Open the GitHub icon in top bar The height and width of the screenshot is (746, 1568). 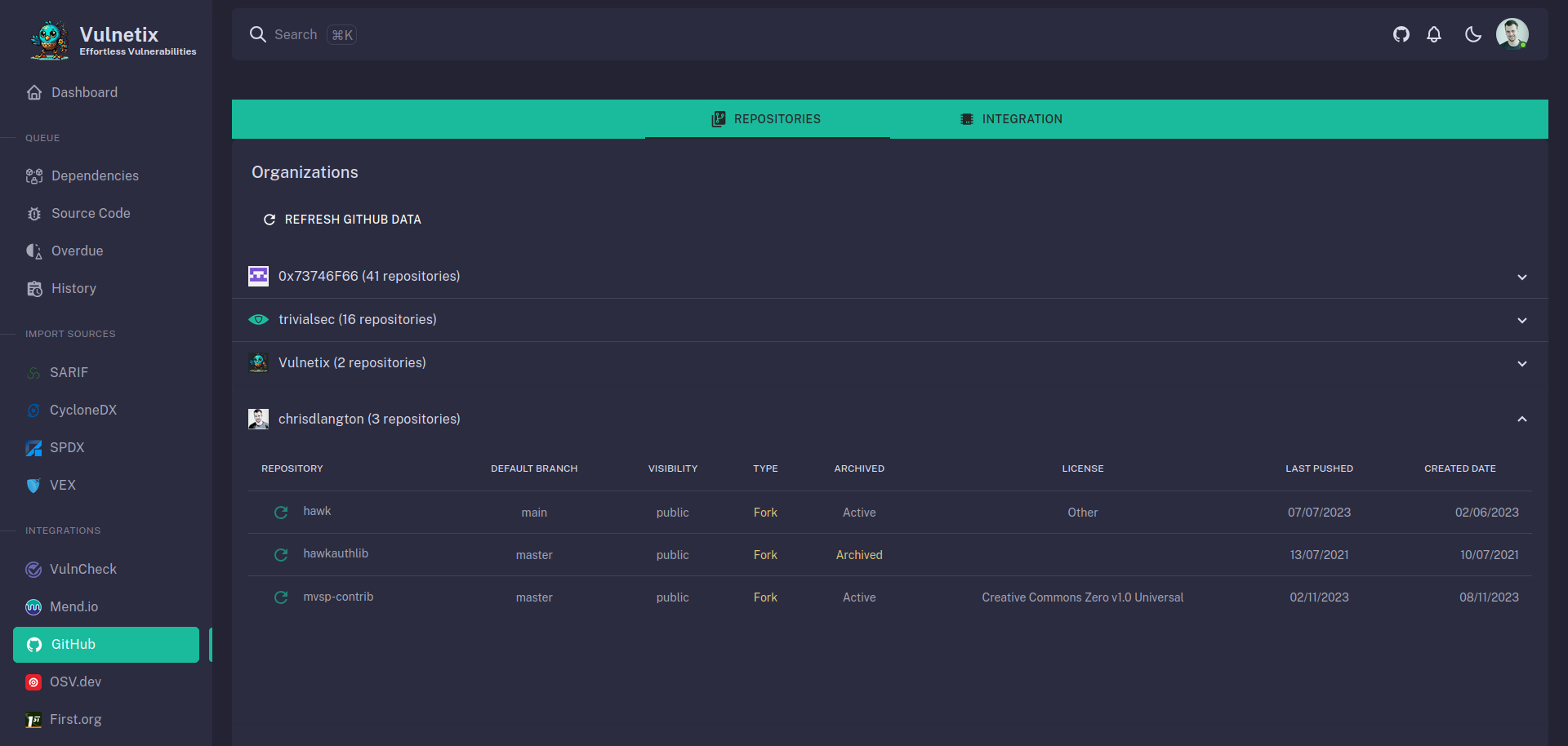[1401, 34]
